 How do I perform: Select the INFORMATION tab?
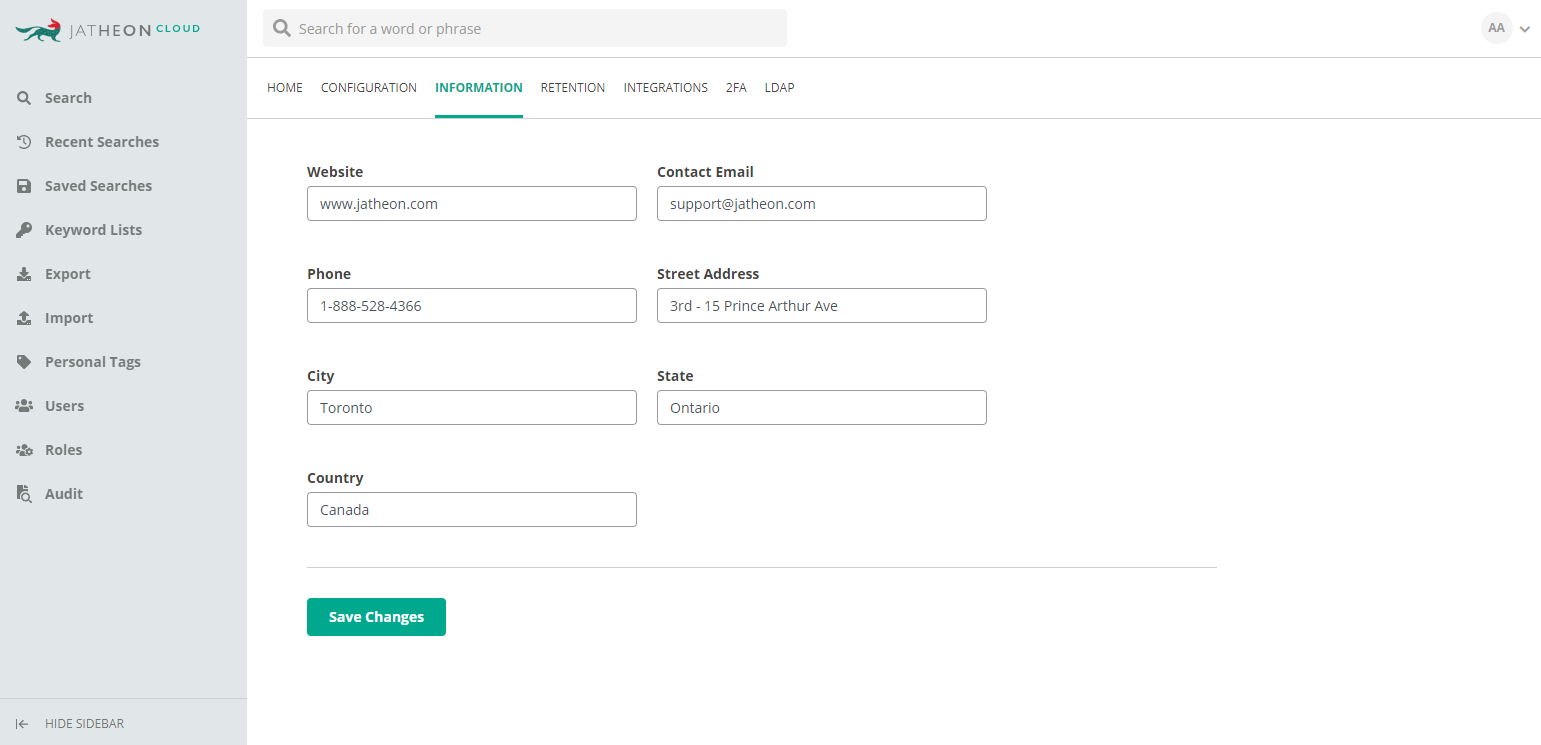pyautogui.click(x=479, y=88)
